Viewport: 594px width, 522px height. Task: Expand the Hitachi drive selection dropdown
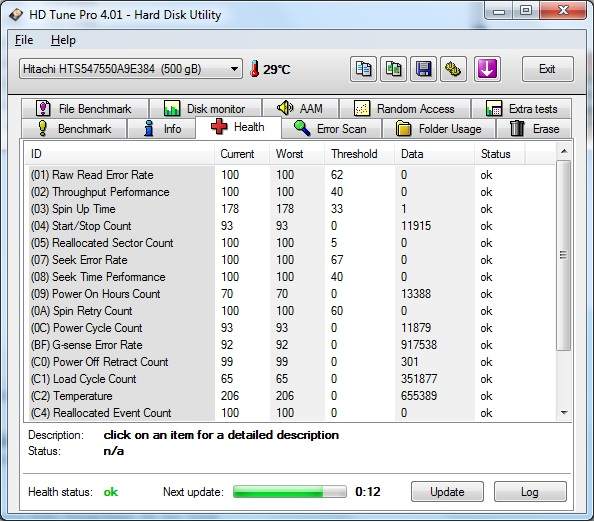click(131, 69)
